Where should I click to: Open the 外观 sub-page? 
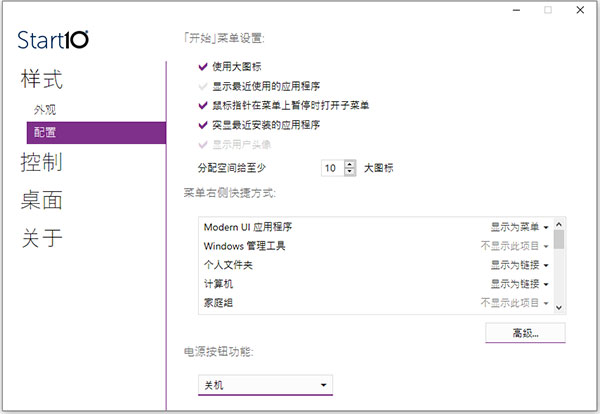tap(43, 108)
